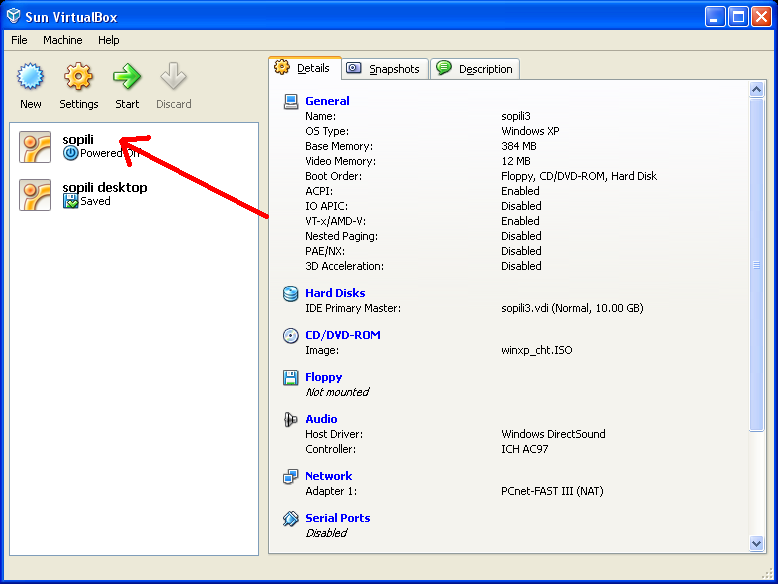Click sopili3.vdi (Normal, 10.00 GB) value

click(x=572, y=308)
